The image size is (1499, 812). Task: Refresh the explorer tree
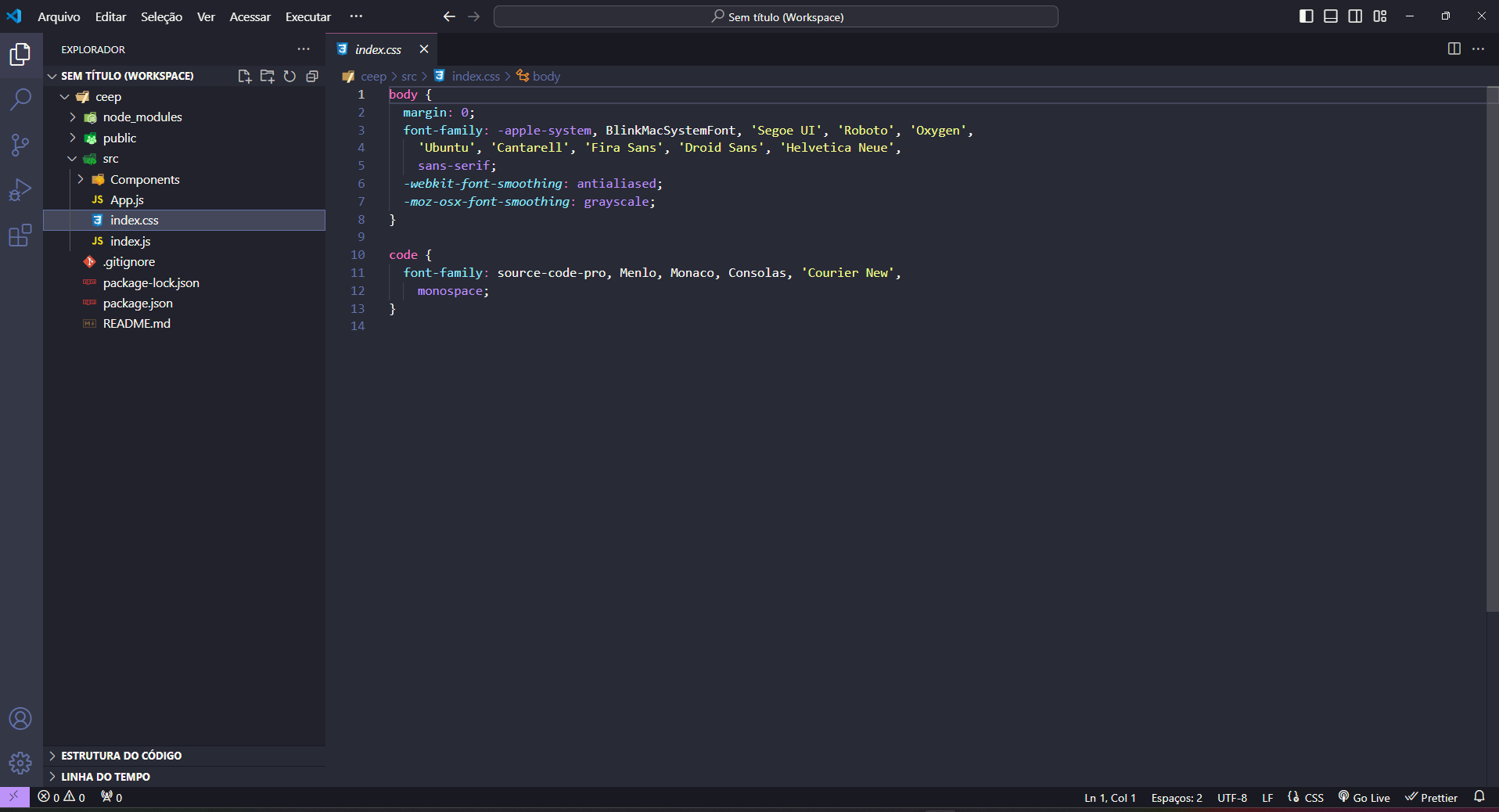click(x=289, y=76)
